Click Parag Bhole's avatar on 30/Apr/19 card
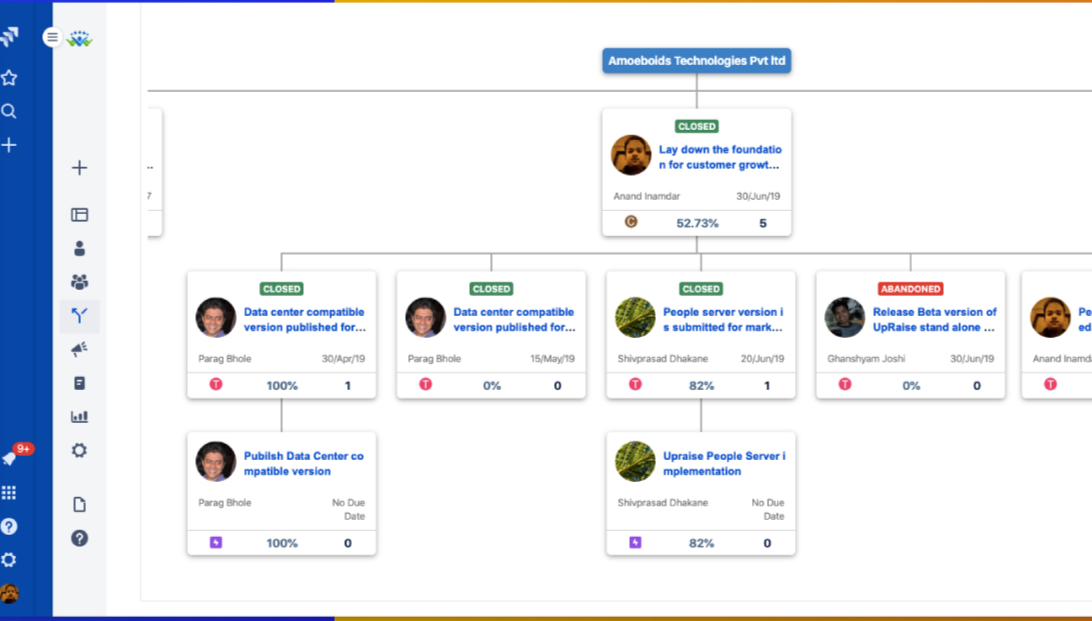Screen dimensions: 1092x621 pos(216,318)
